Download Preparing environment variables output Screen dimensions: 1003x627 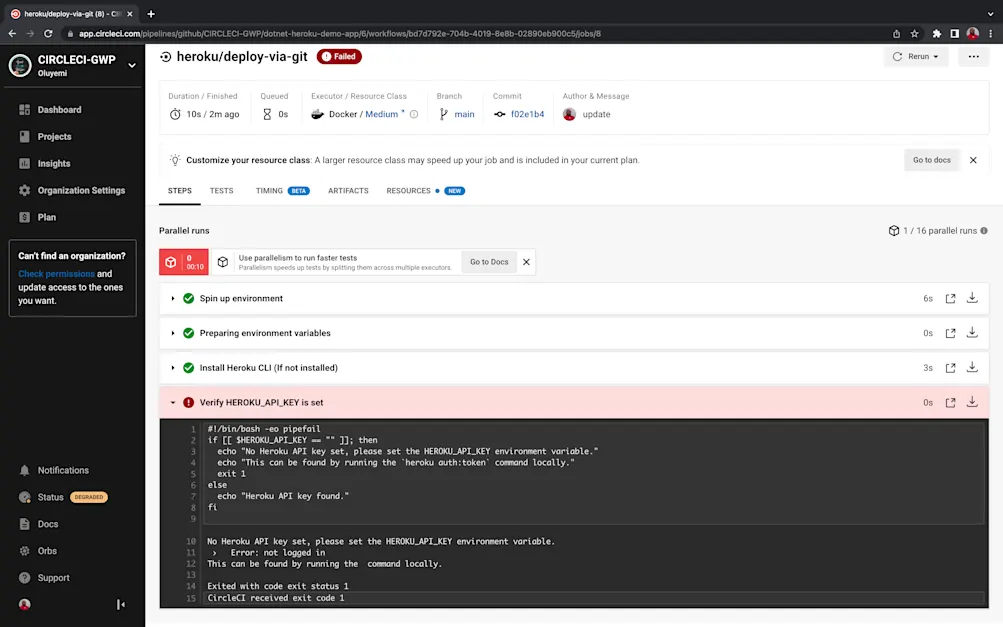coord(972,332)
